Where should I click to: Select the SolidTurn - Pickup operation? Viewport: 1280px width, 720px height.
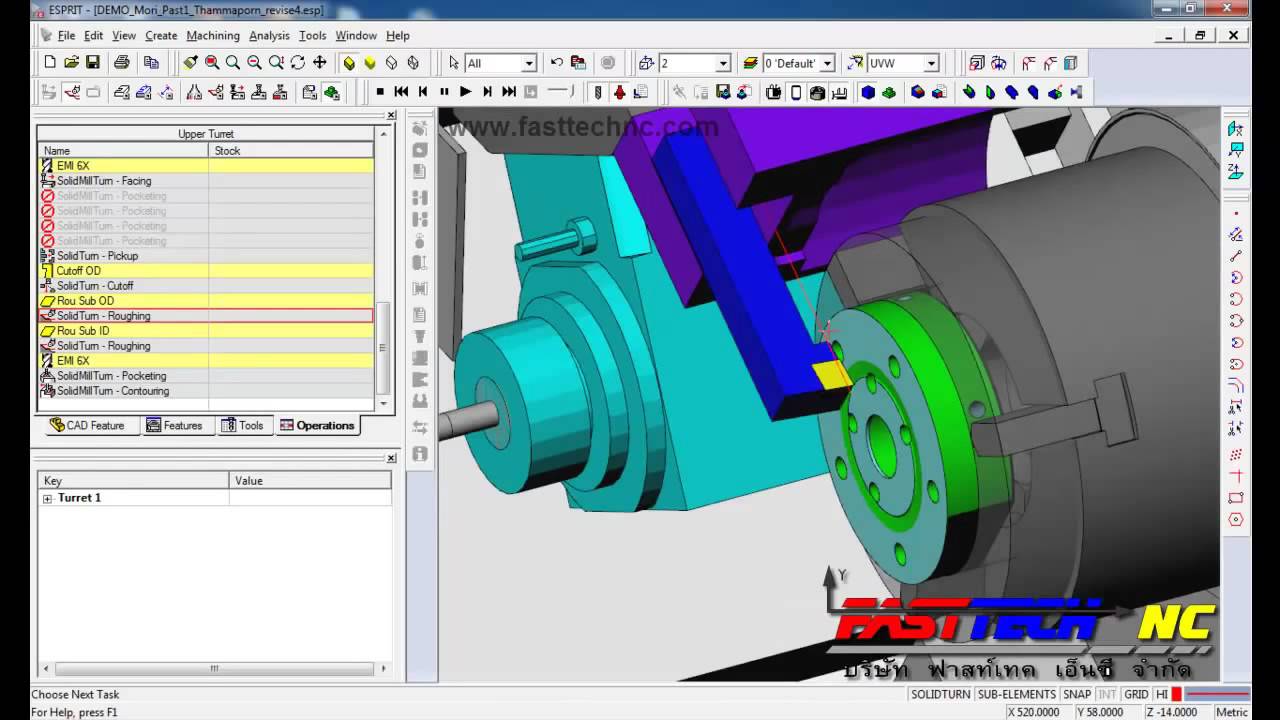click(205, 256)
